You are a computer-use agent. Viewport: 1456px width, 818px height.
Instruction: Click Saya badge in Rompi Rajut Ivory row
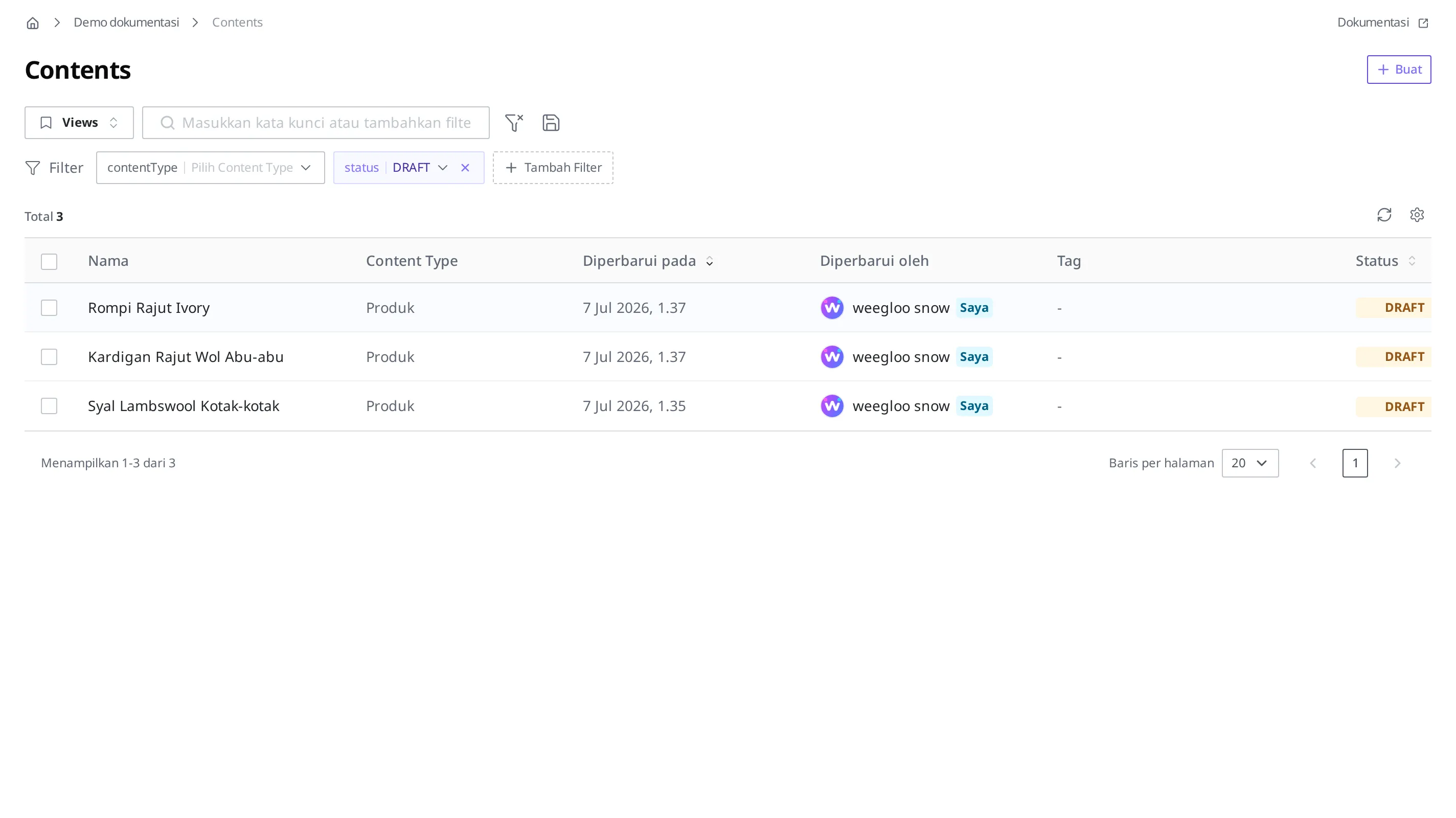974,308
